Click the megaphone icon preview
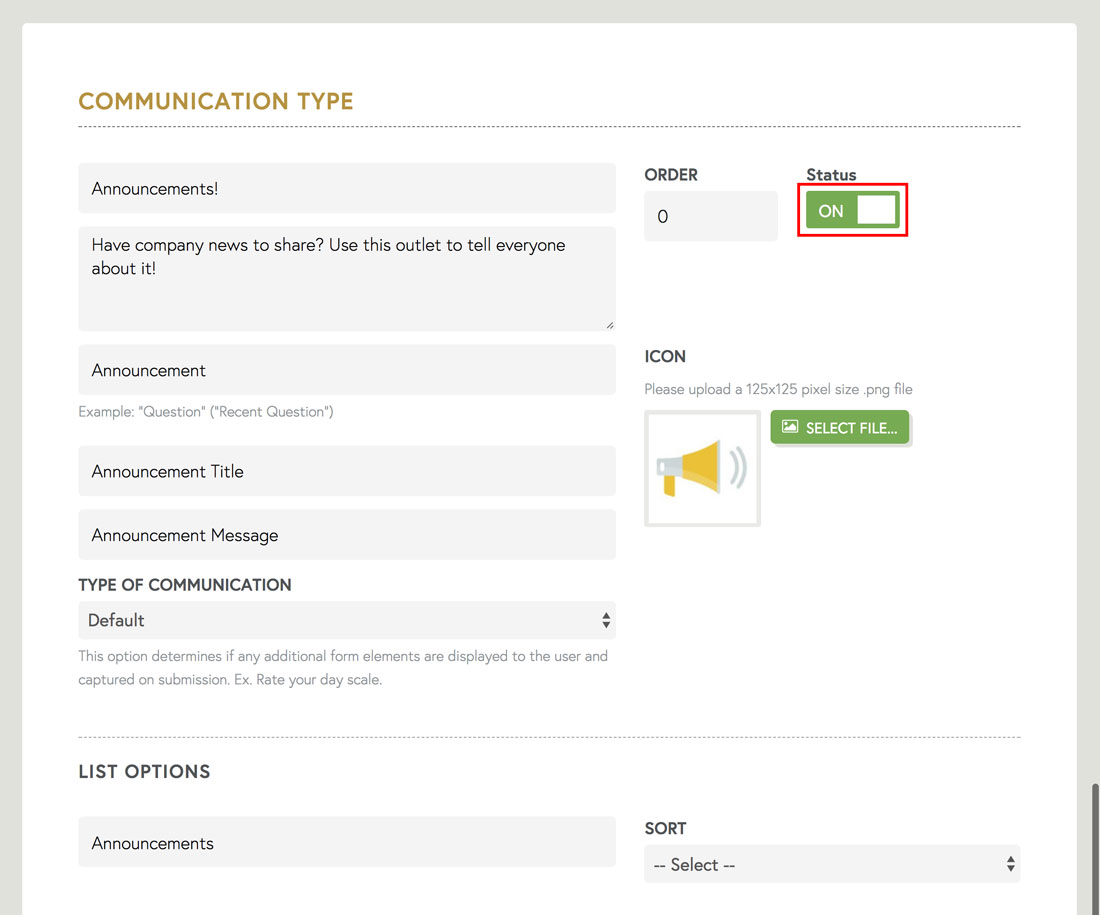The image size is (1100, 915). [702, 468]
